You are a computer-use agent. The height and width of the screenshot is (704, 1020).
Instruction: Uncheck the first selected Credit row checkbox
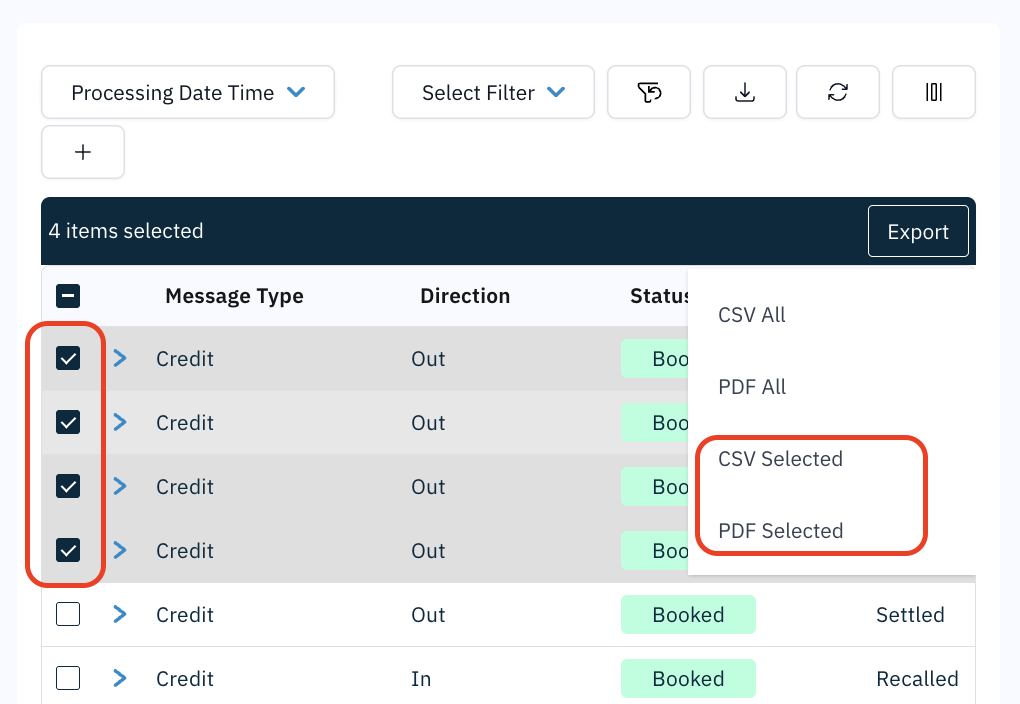(x=68, y=359)
